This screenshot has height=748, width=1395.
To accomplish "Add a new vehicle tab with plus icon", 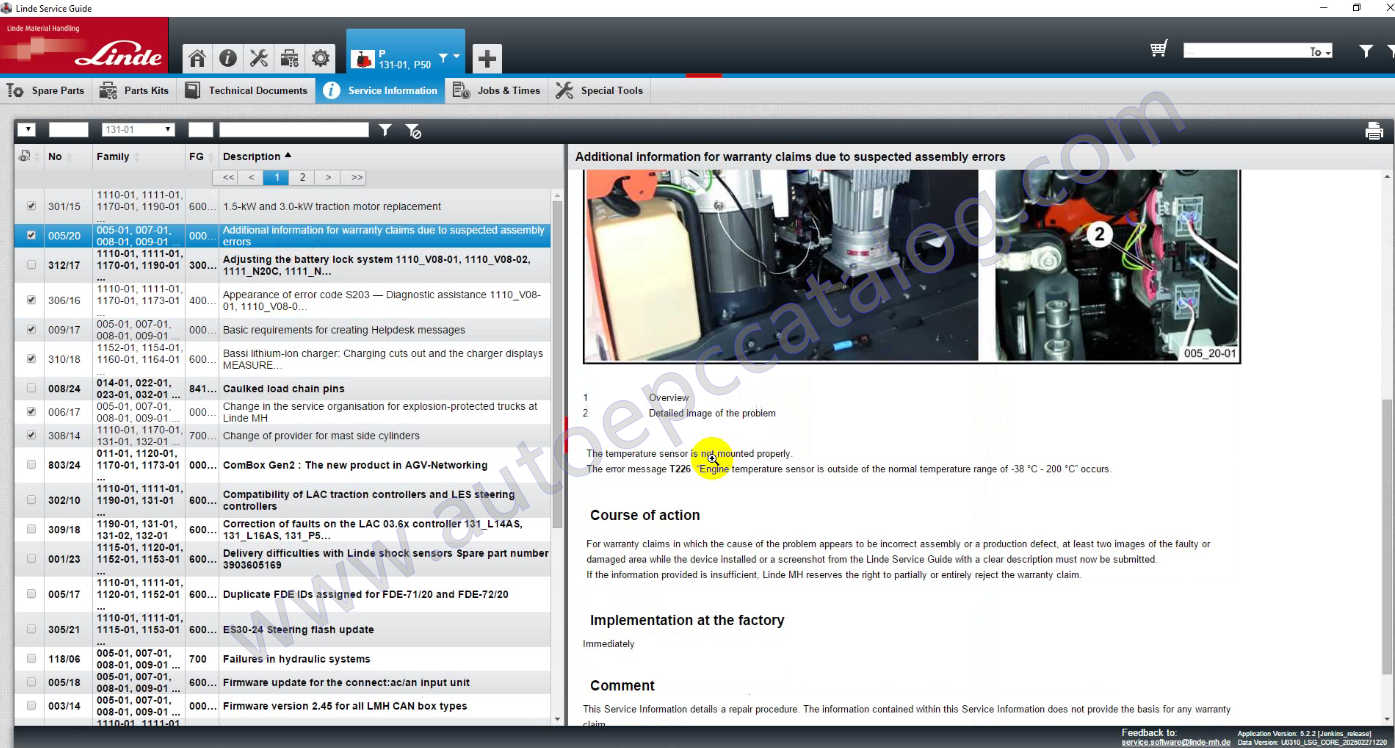I will [487, 58].
